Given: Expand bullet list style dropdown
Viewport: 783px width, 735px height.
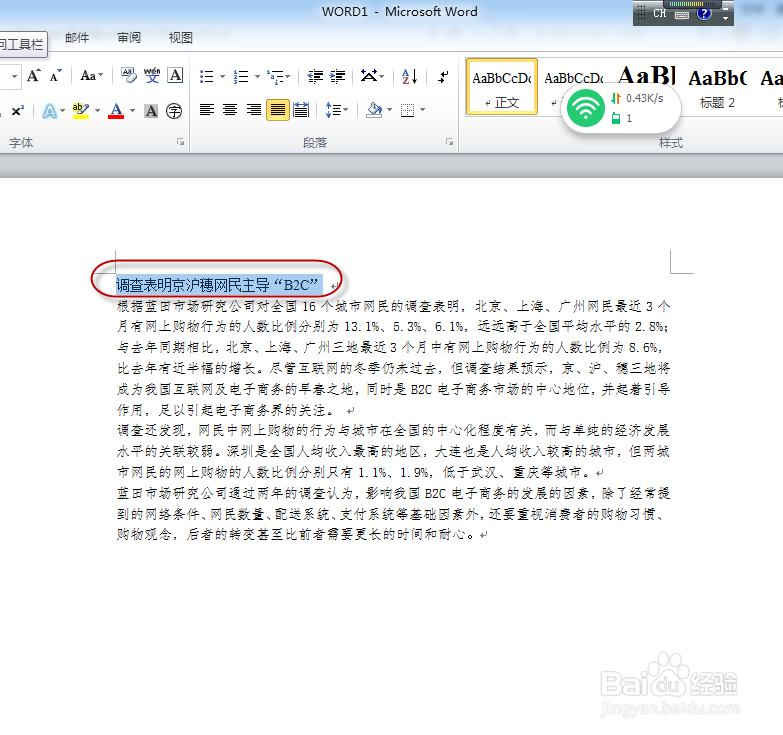Looking at the screenshot, I should pos(223,76).
